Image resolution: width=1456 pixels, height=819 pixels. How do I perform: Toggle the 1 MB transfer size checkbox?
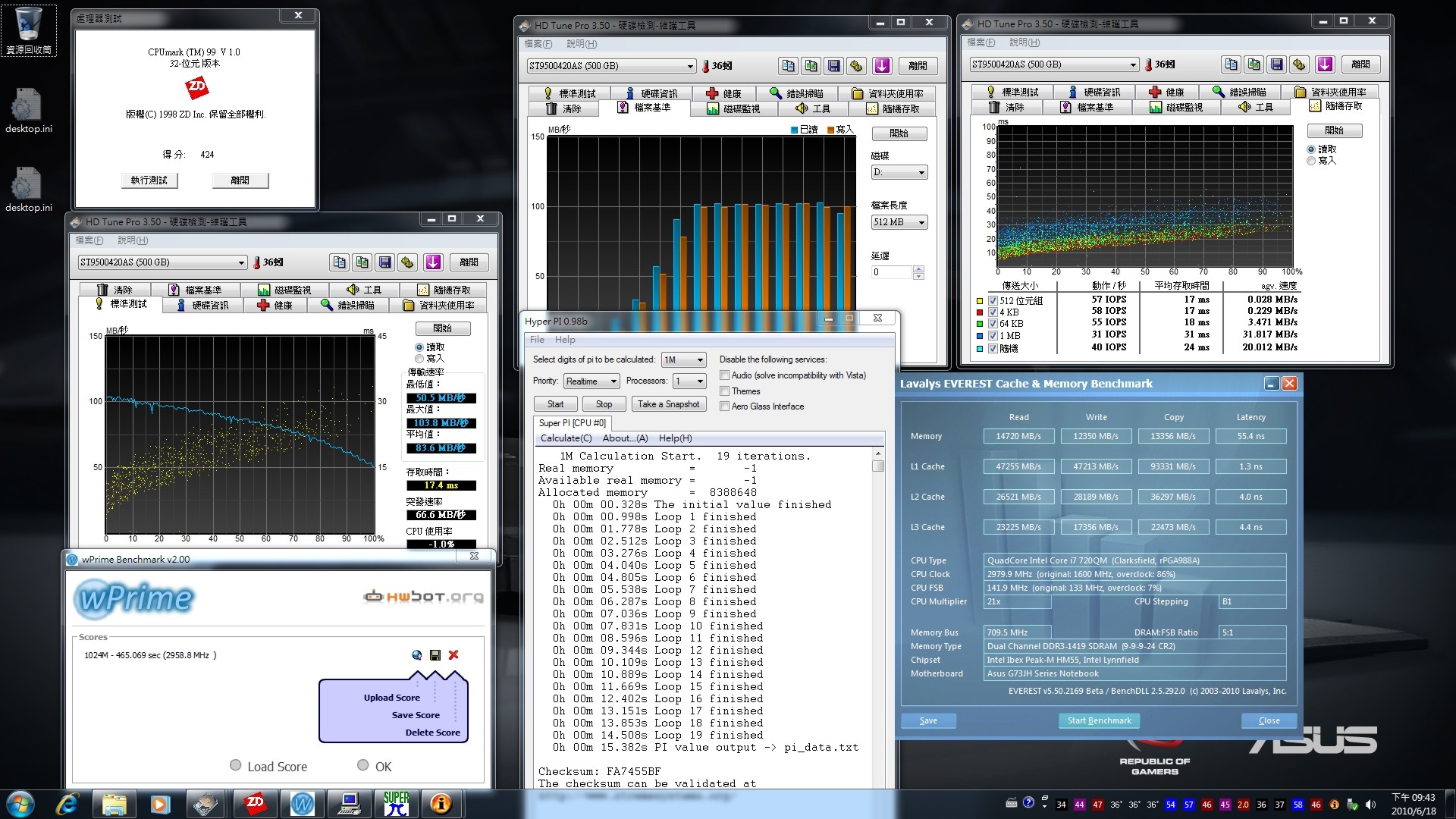(x=993, y=336)
